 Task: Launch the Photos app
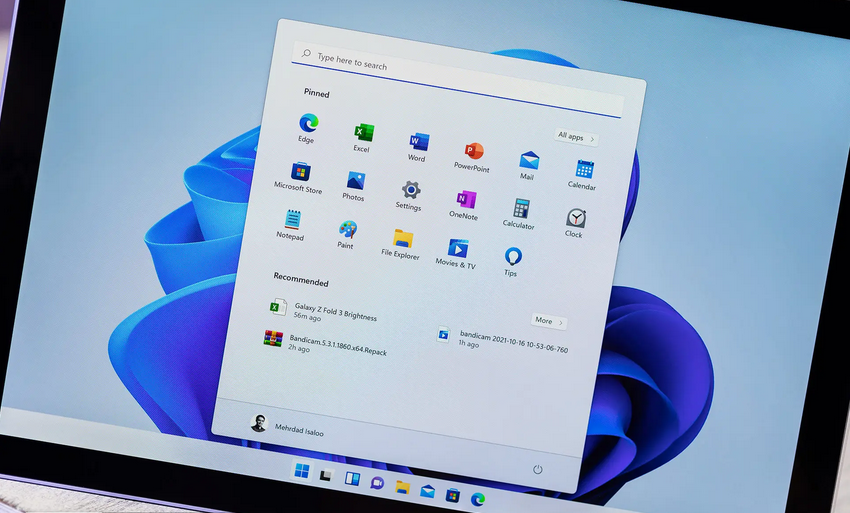tap(355, 185)
